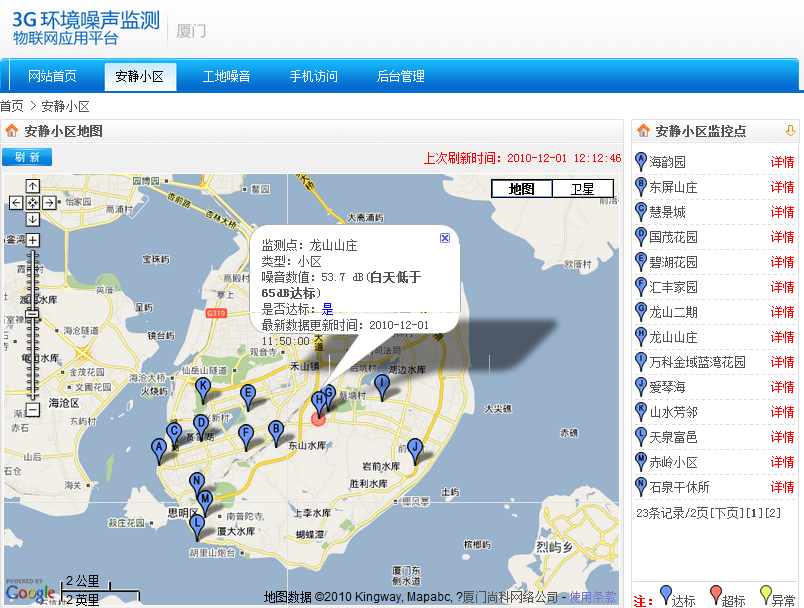Switch map to 地图 view
Screen dimensions: 804x608
522,189
